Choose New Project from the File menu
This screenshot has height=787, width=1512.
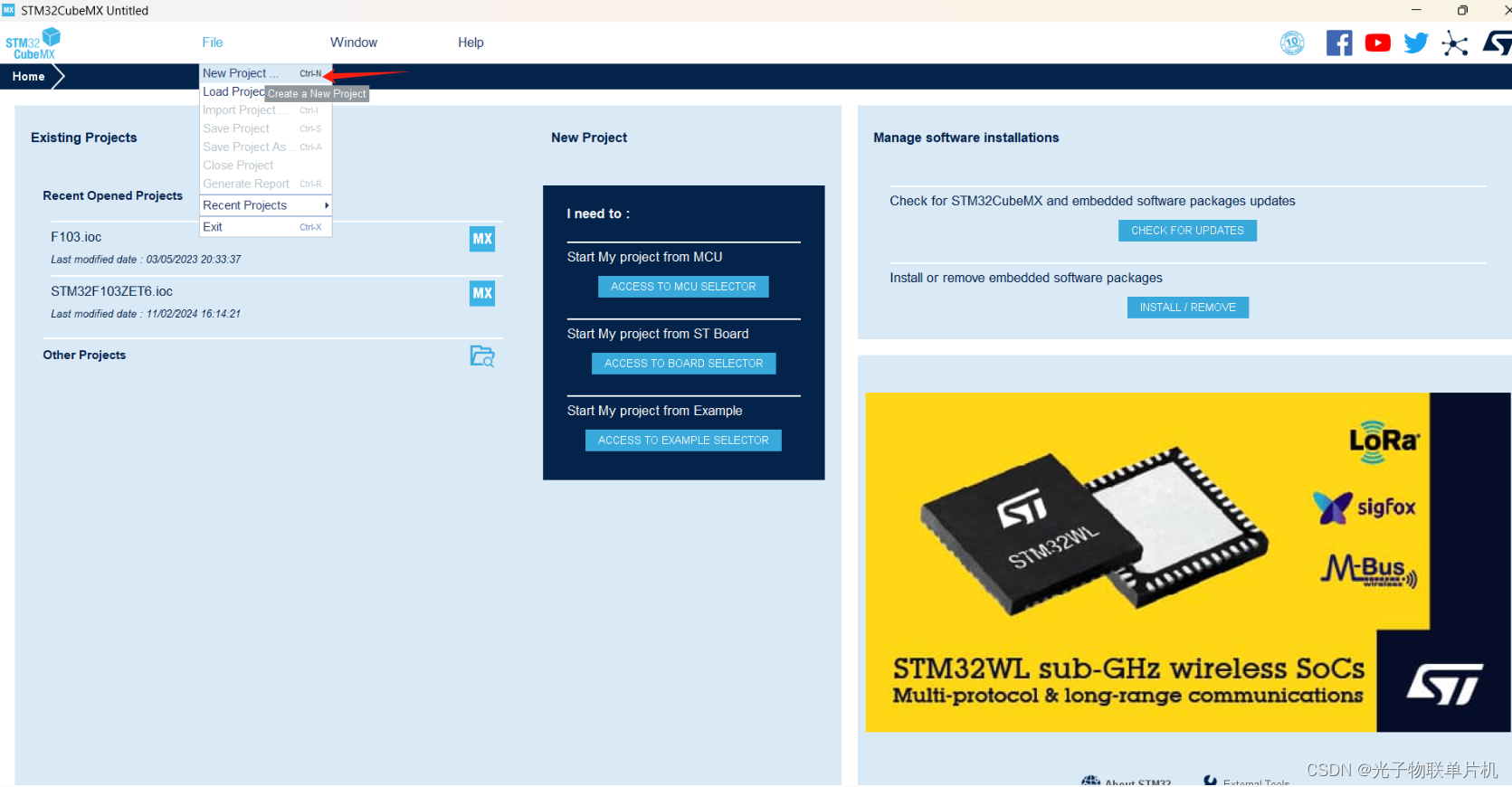tap(265, 73)
